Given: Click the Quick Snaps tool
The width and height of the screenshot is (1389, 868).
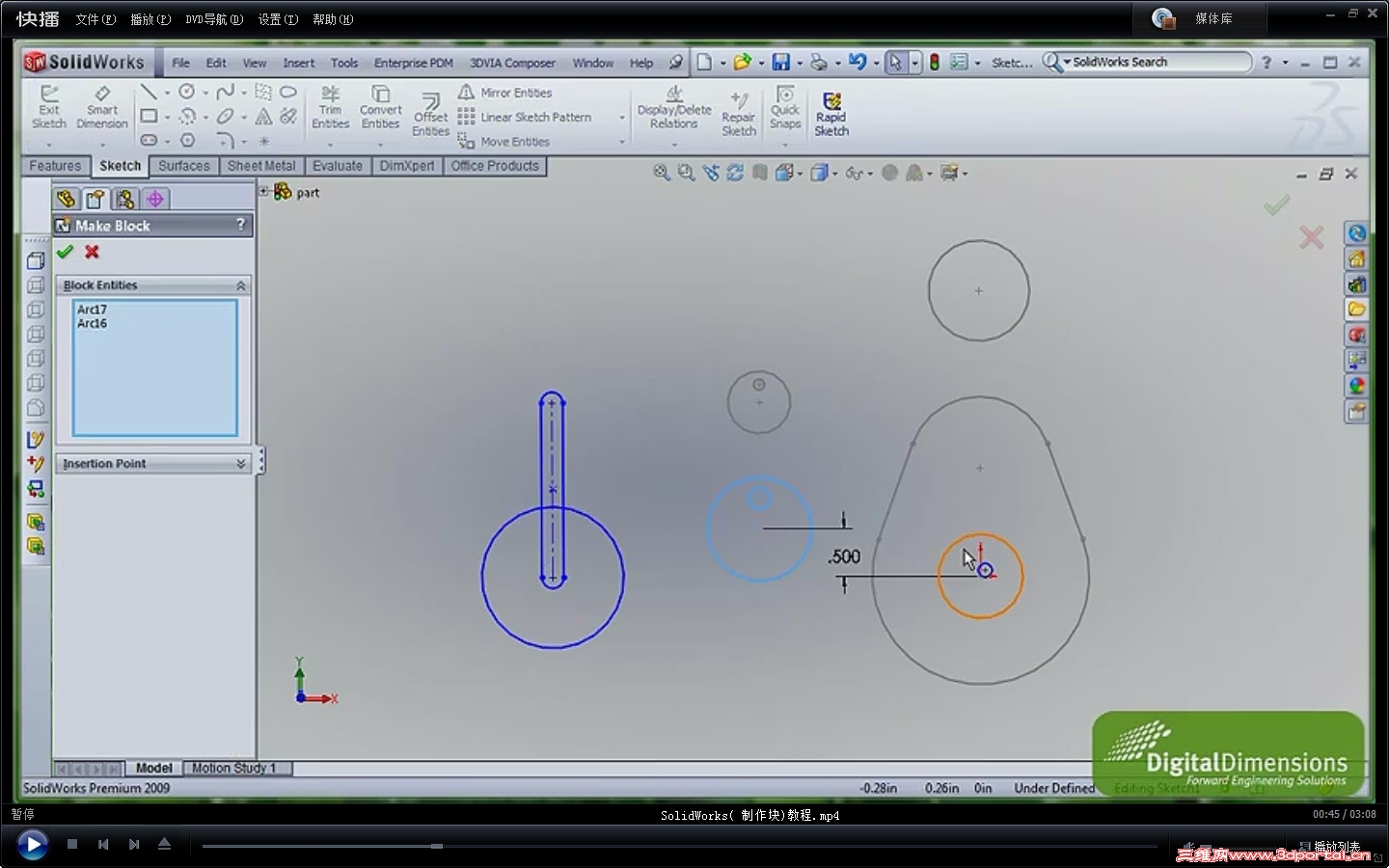Looking at the screenshot, I should point(785,107).
